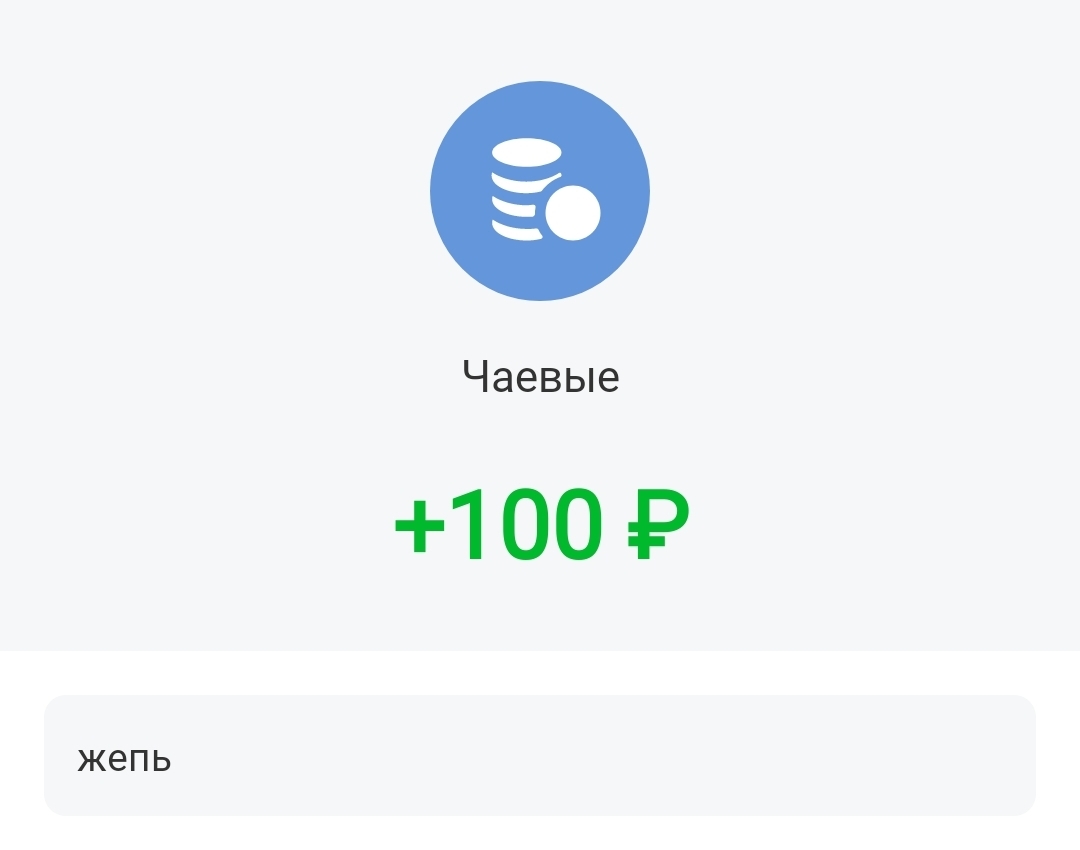Tap the white area below the comment box
The image size is (1080, 850).
540,834
